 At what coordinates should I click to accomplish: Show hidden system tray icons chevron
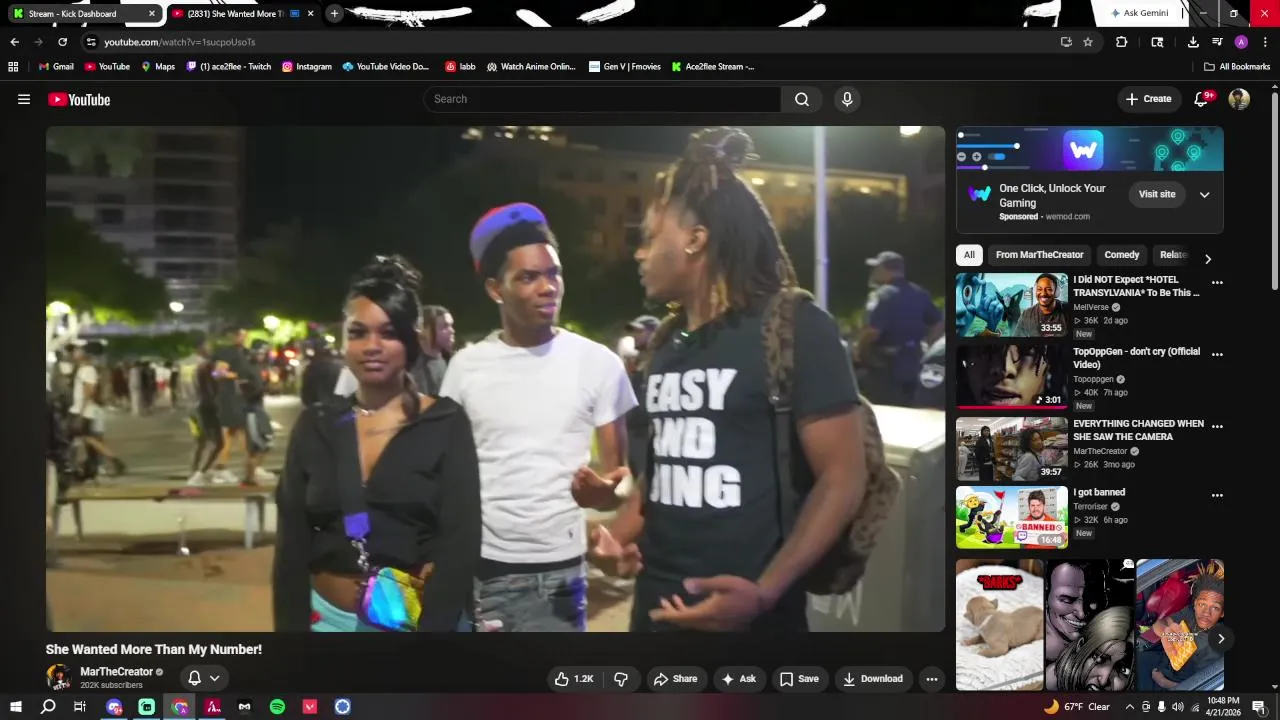click(1130, 707)
